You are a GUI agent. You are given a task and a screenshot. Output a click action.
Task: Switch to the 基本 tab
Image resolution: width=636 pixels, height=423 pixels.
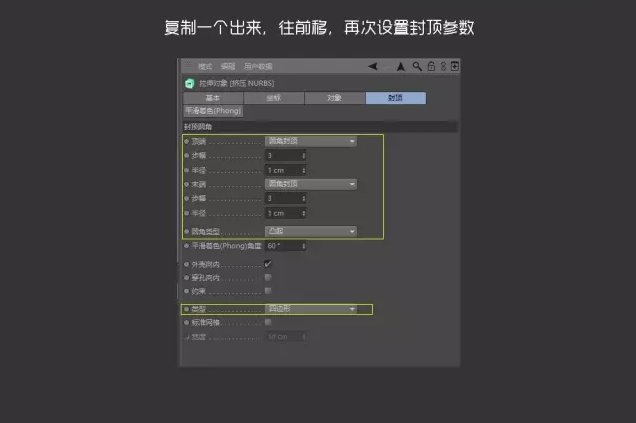click(213, 98)
